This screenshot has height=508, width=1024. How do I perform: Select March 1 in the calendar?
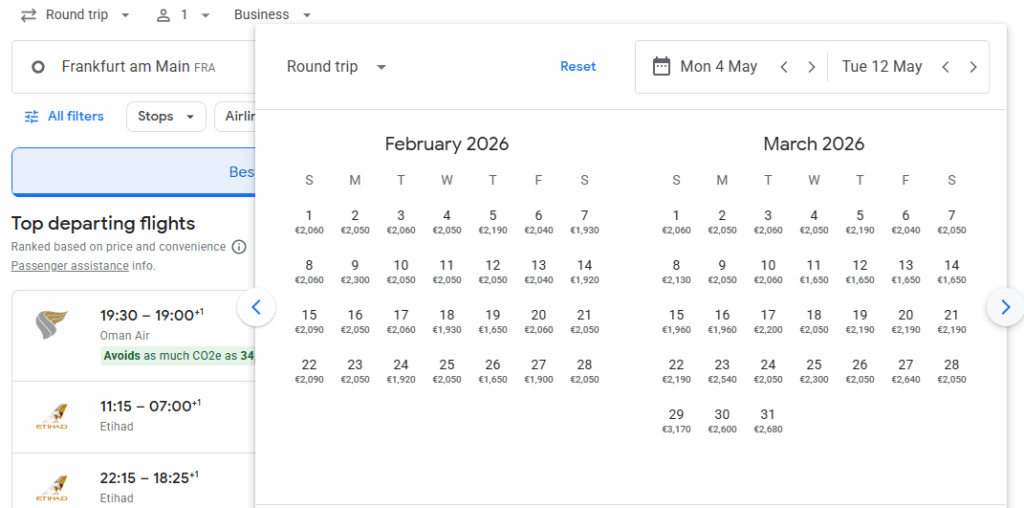pyautogui.click(x=676, y=222)
